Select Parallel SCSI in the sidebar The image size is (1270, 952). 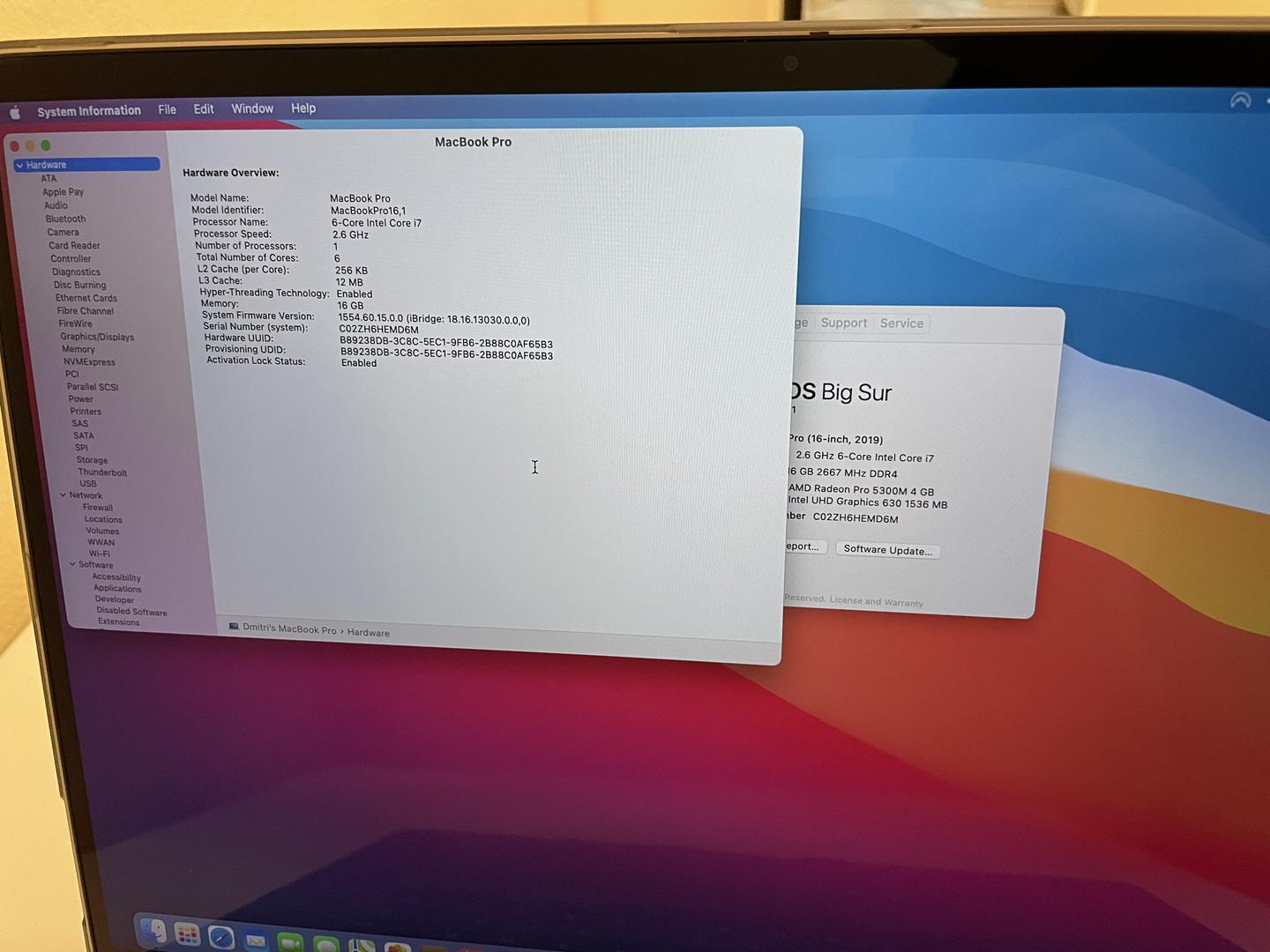tap(93, 387)
